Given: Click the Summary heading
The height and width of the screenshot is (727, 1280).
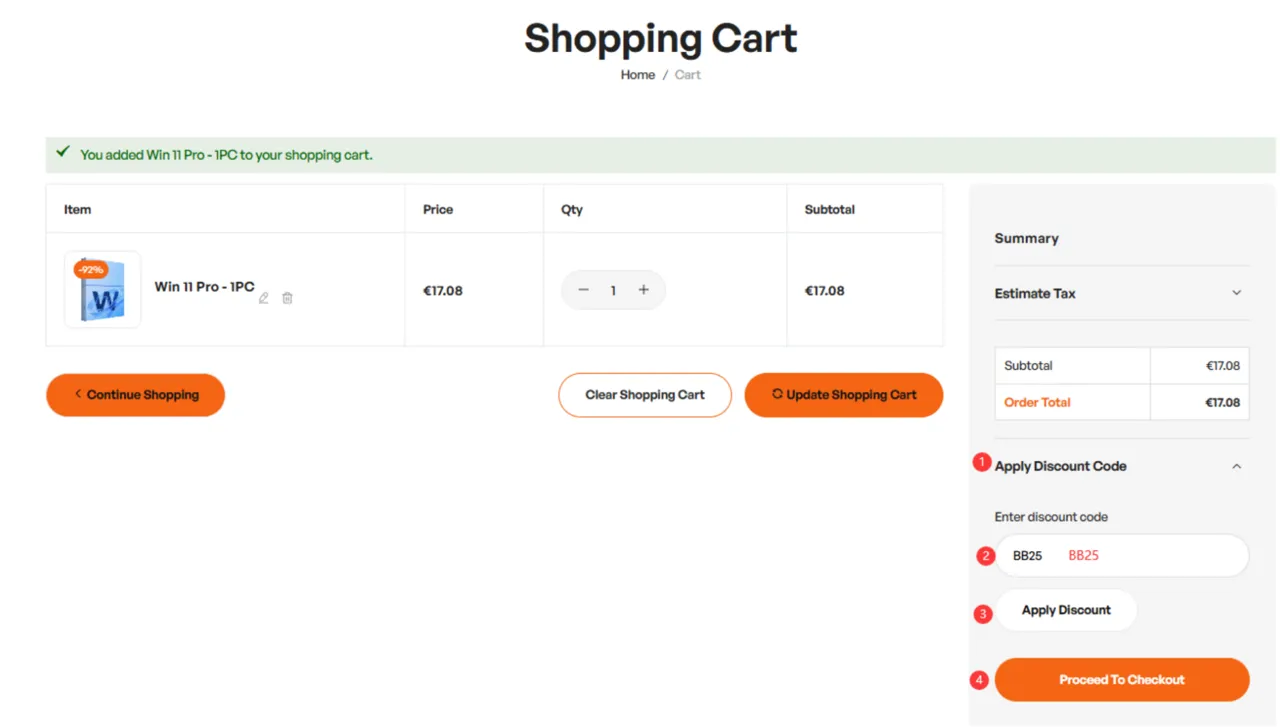Looking at the screenshot, I should pyautogui.click(x=1026, y=238).
